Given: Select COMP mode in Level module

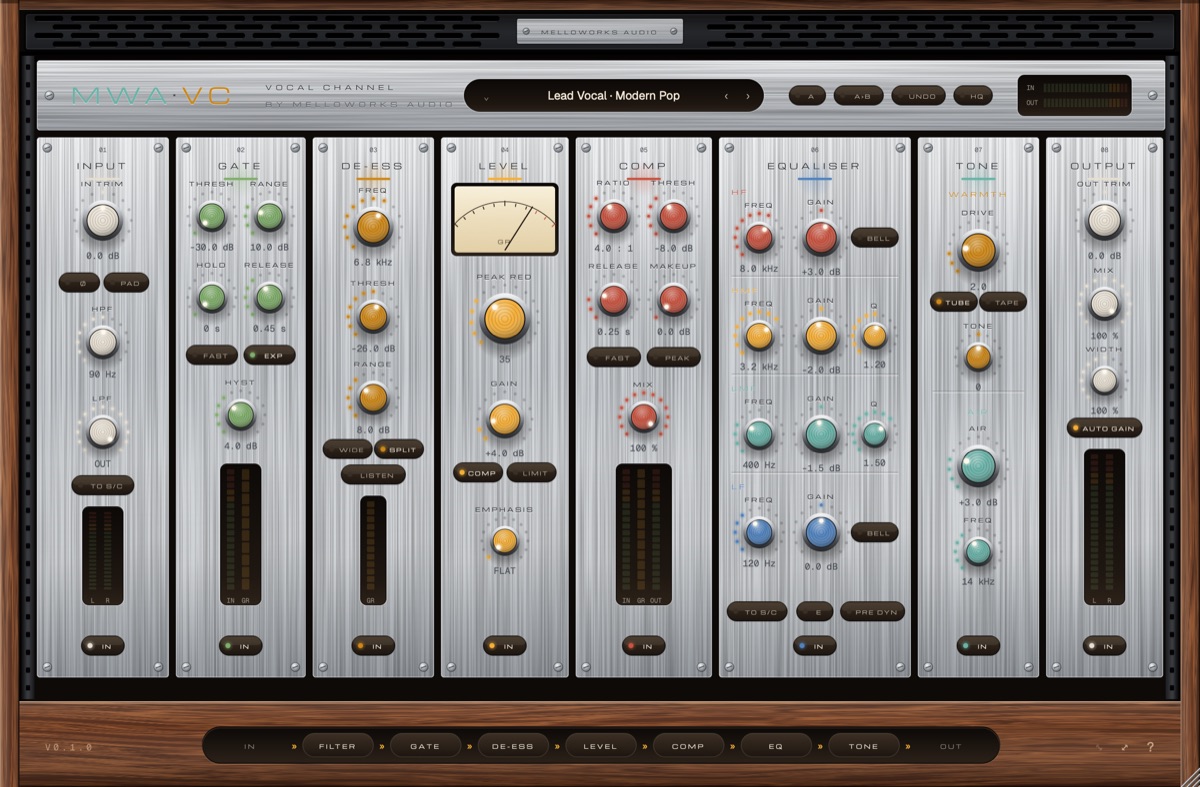Looking at the screenshot, I should (x=478, y=473).
